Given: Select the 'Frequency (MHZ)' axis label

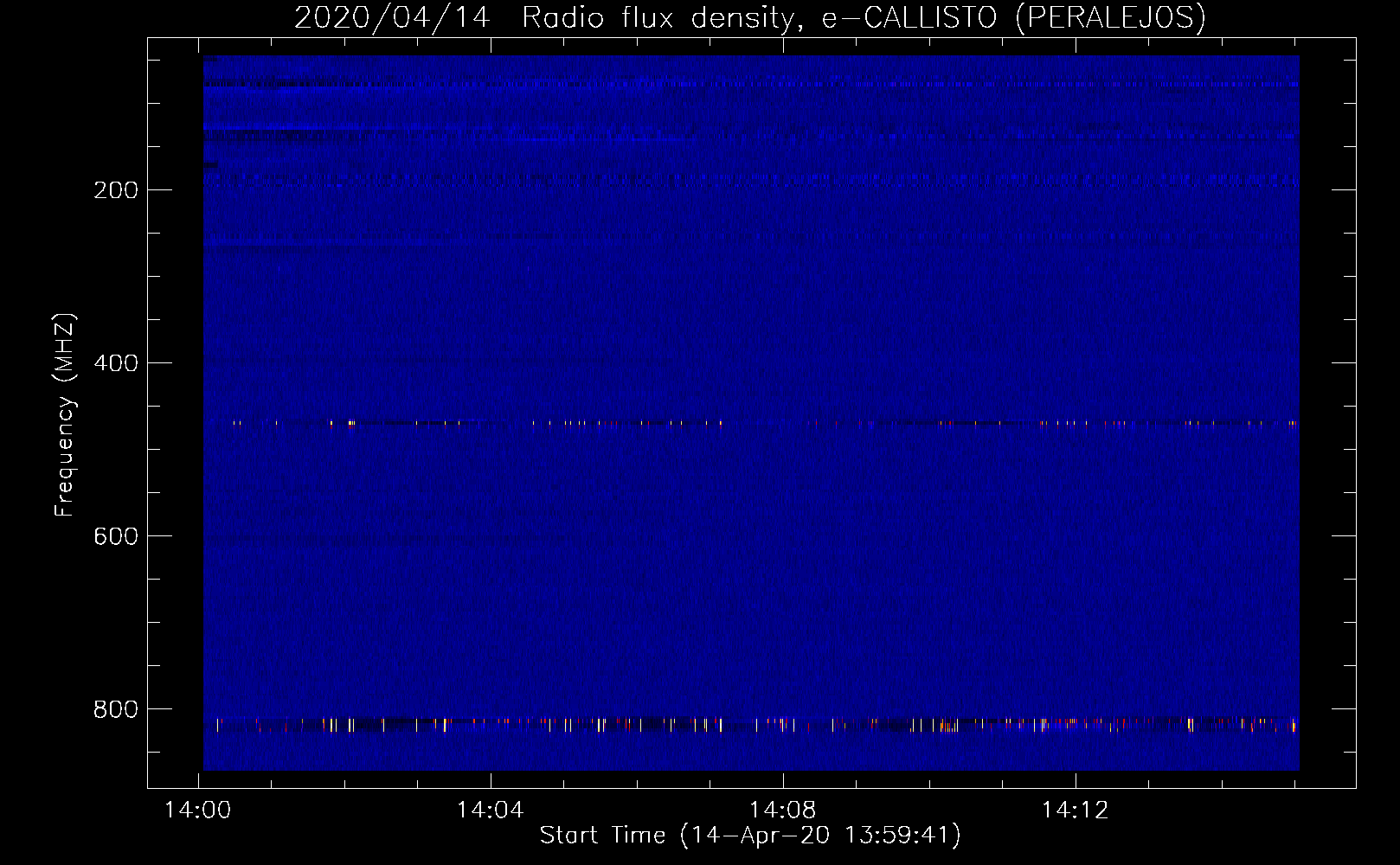Looking at the screenshot, I should (x=65, y=415).
